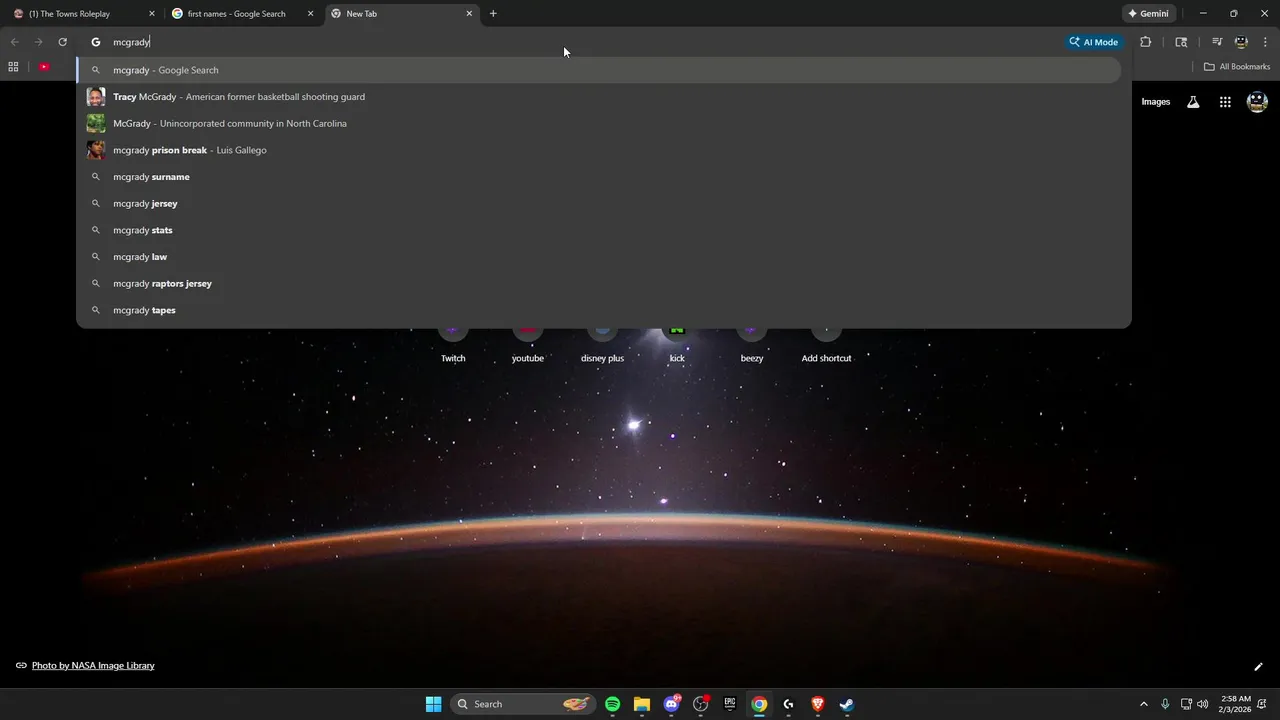Select mcgrady - Google Search suggestion

[598, 70]
